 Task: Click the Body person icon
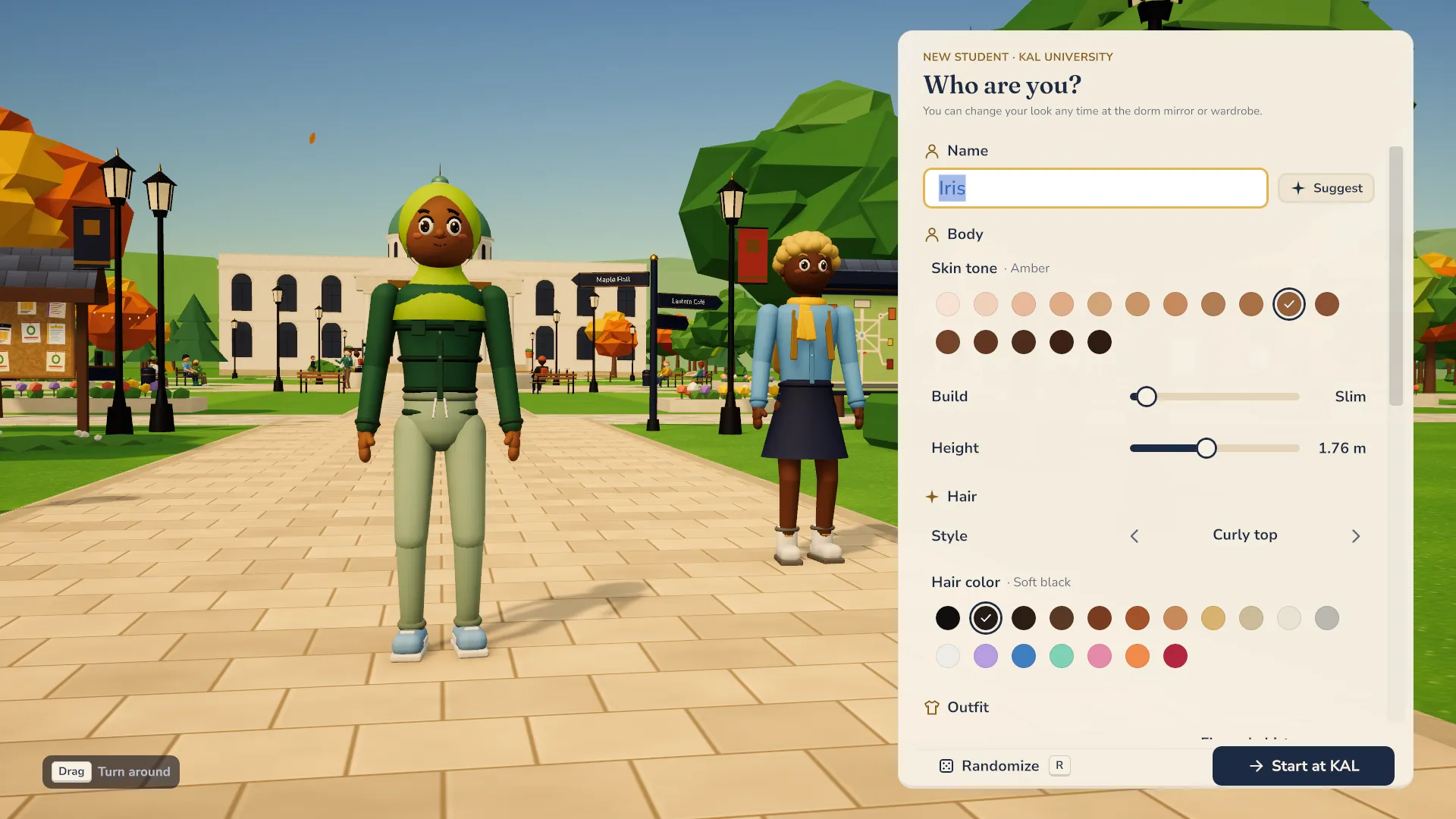932,234
